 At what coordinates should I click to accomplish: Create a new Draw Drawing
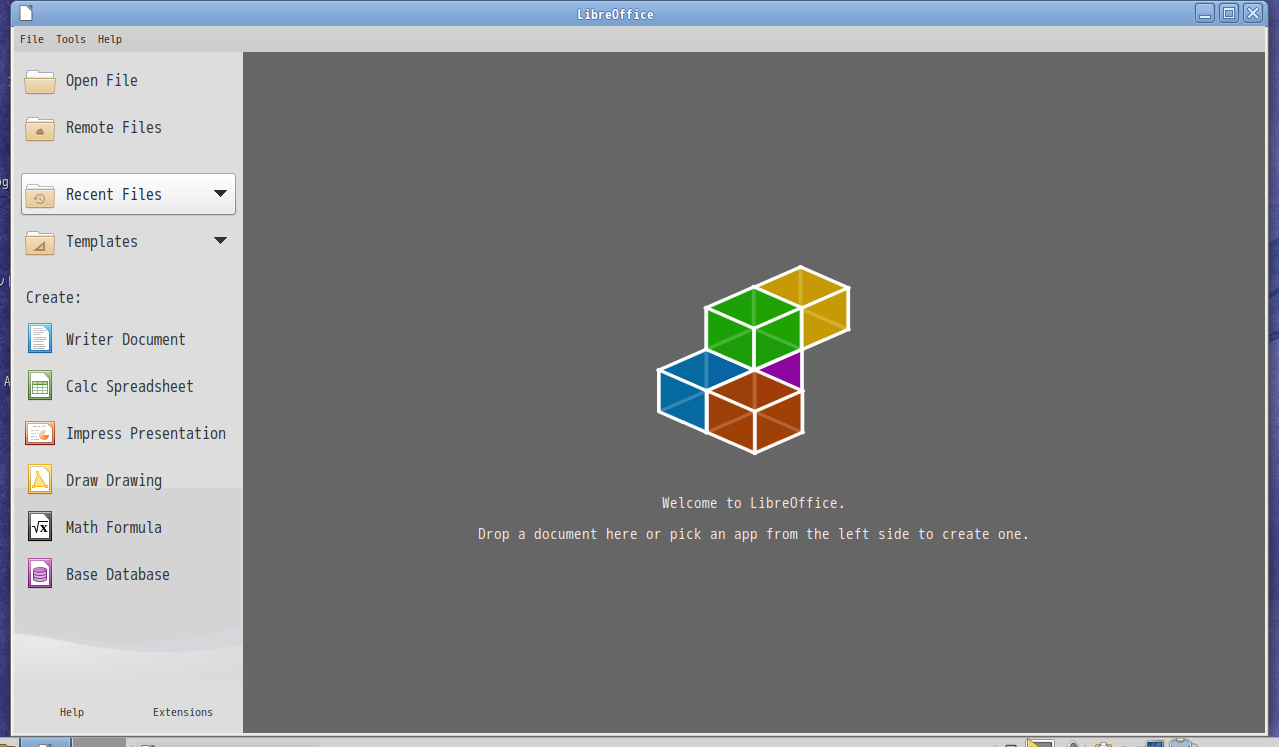(x=128, y=480)
